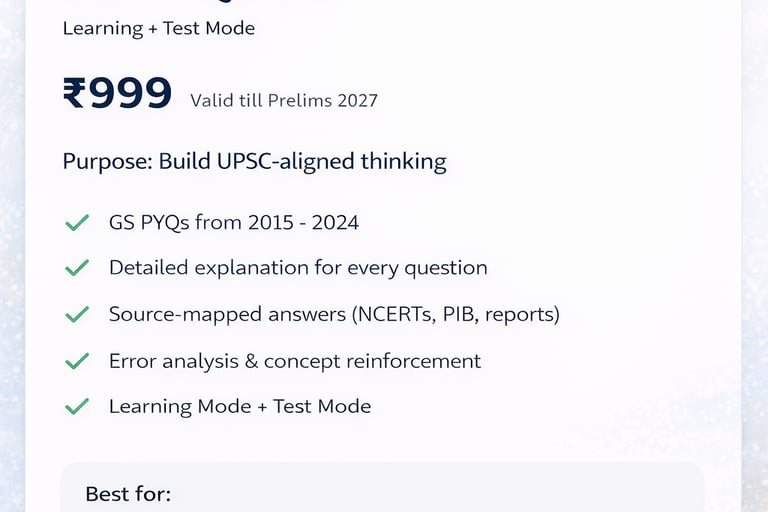The width and height of the screenshot is (768, 512).
Task: Click Detailed explanation for every question text
Action: 298,268
